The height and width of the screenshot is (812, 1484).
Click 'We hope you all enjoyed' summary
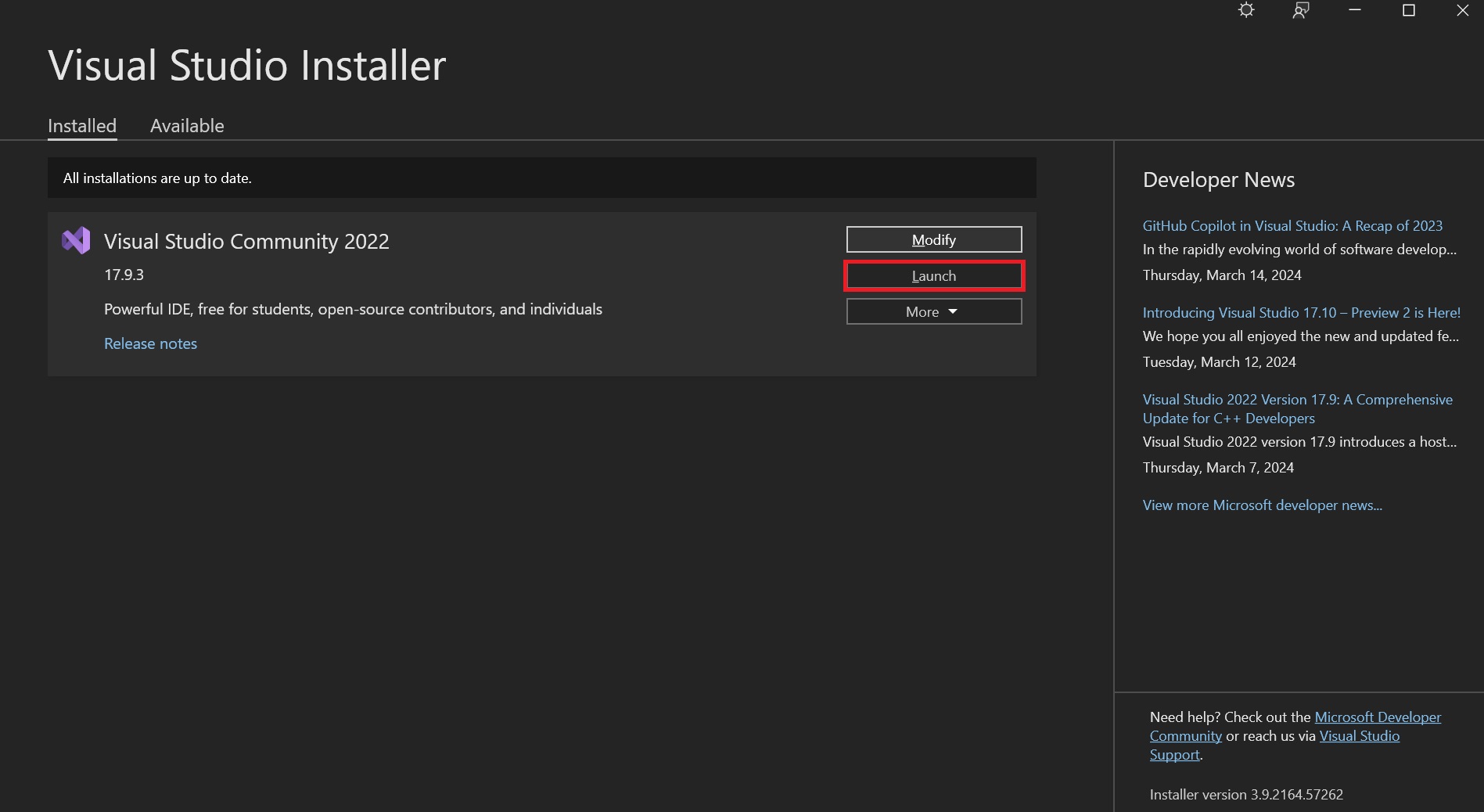point(1300,336)
